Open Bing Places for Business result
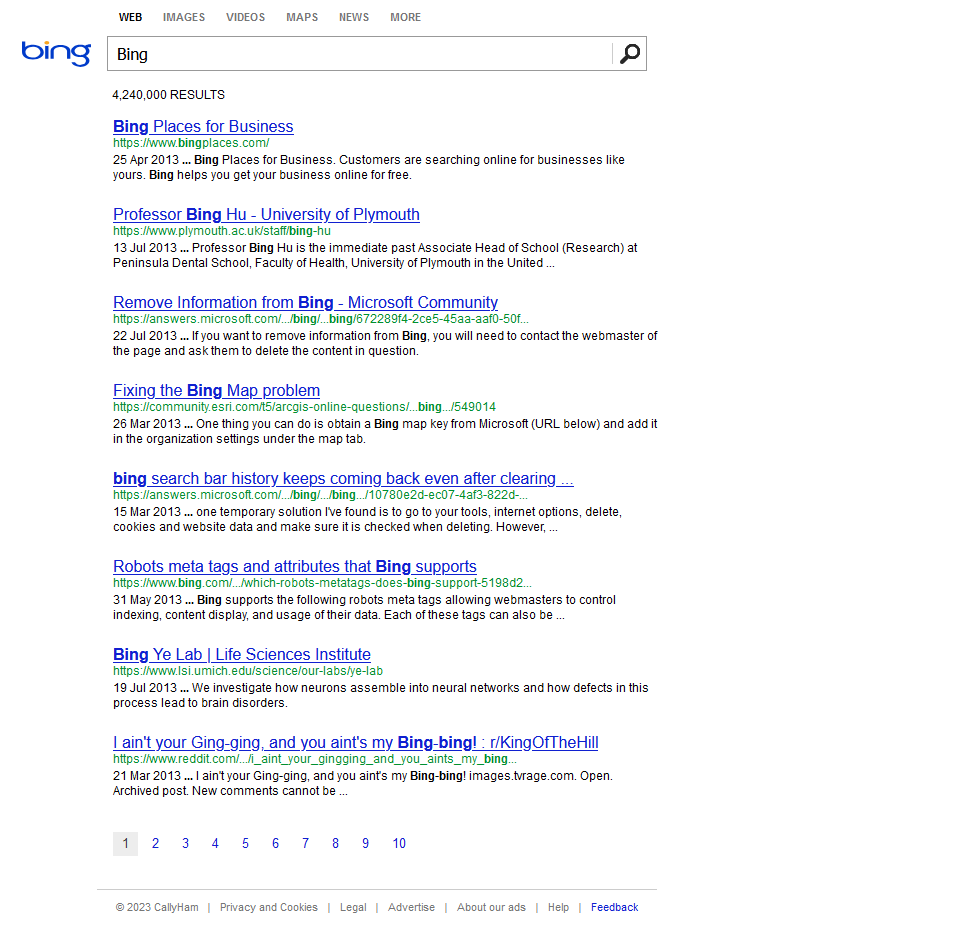Image resolution: width=960 pixels, height=941 pixels. 203,126
